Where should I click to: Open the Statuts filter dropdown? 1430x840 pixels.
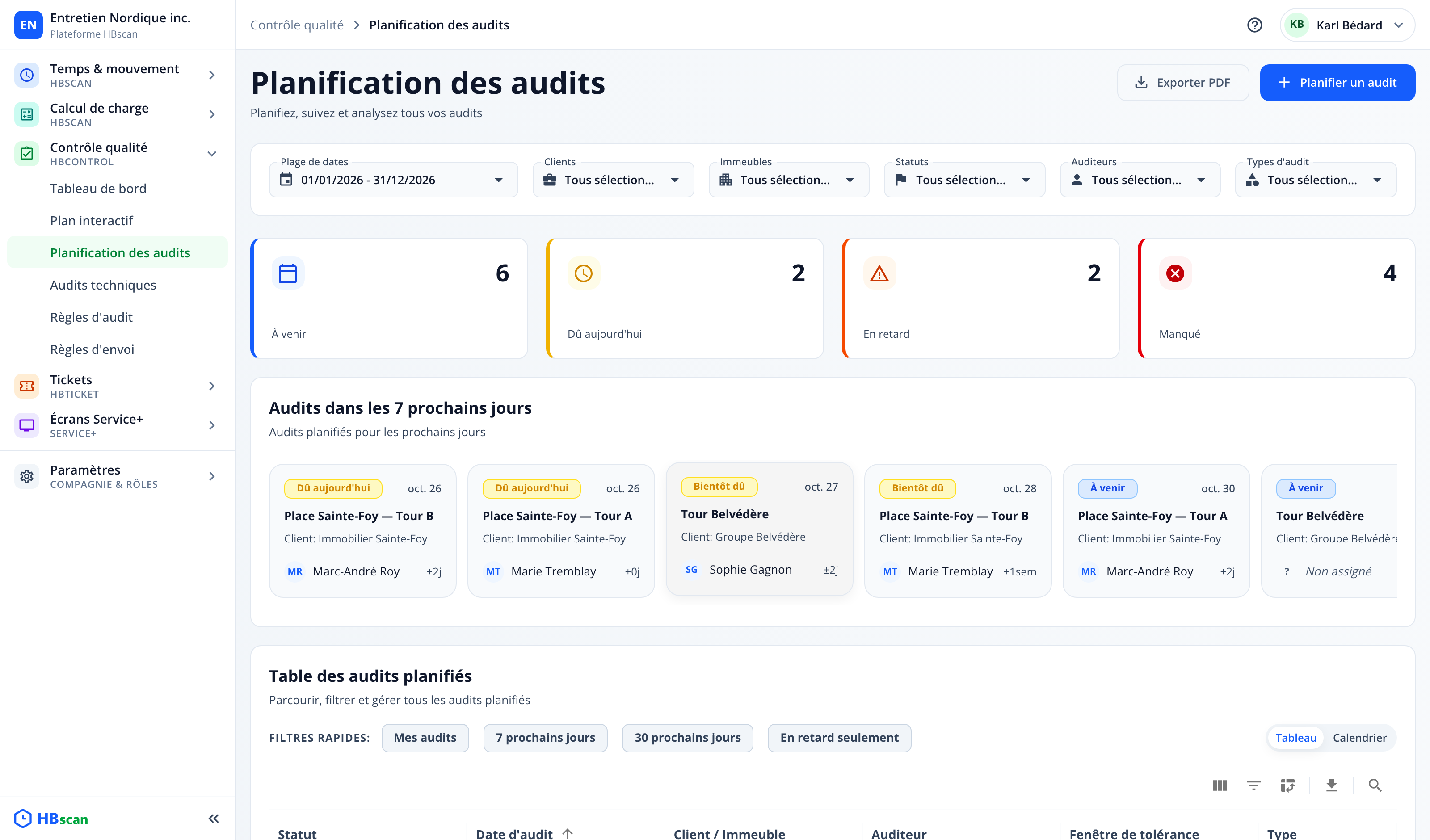(964, 180)
